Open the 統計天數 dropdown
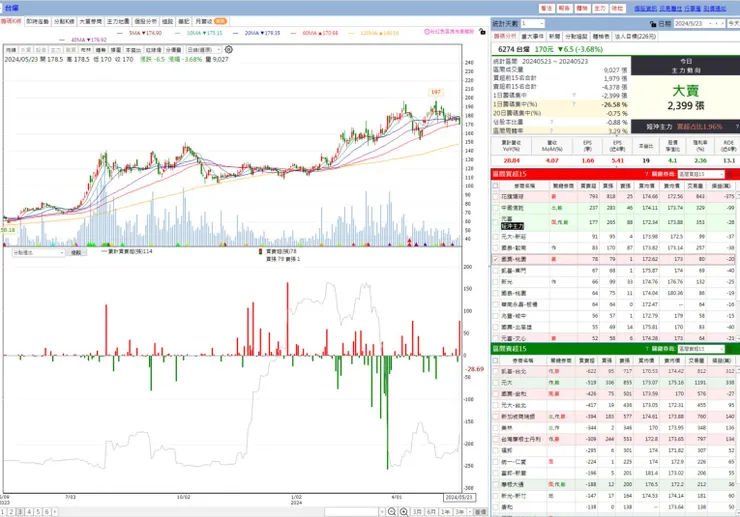This screenshot has width=740, height=517. (533, 24)
